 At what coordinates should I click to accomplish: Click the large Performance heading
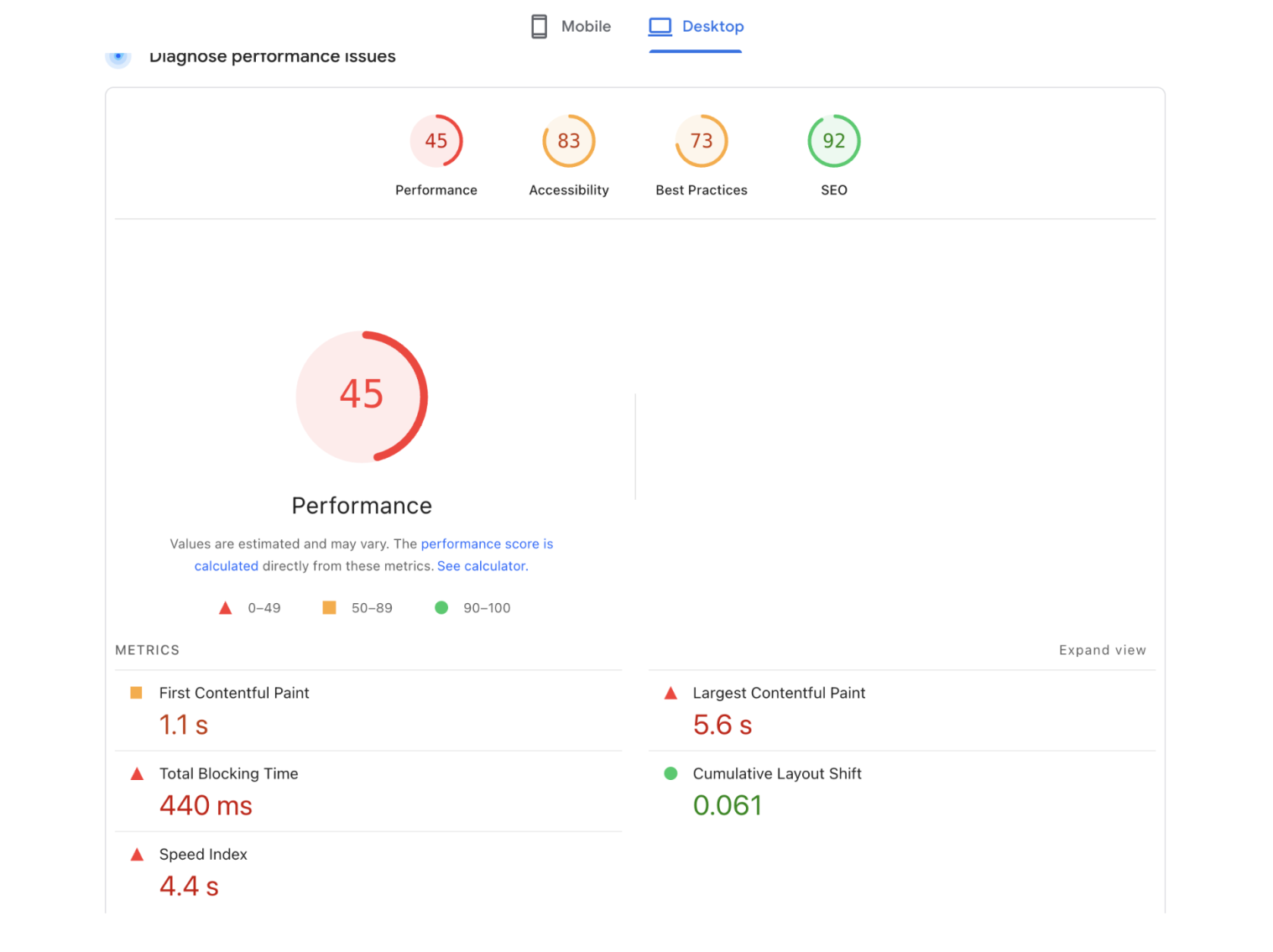362,506
